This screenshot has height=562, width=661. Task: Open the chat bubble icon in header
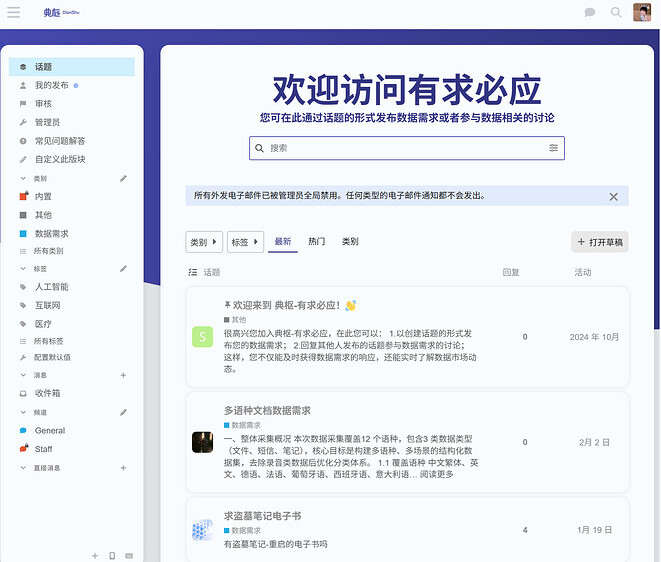pos(590,13)
